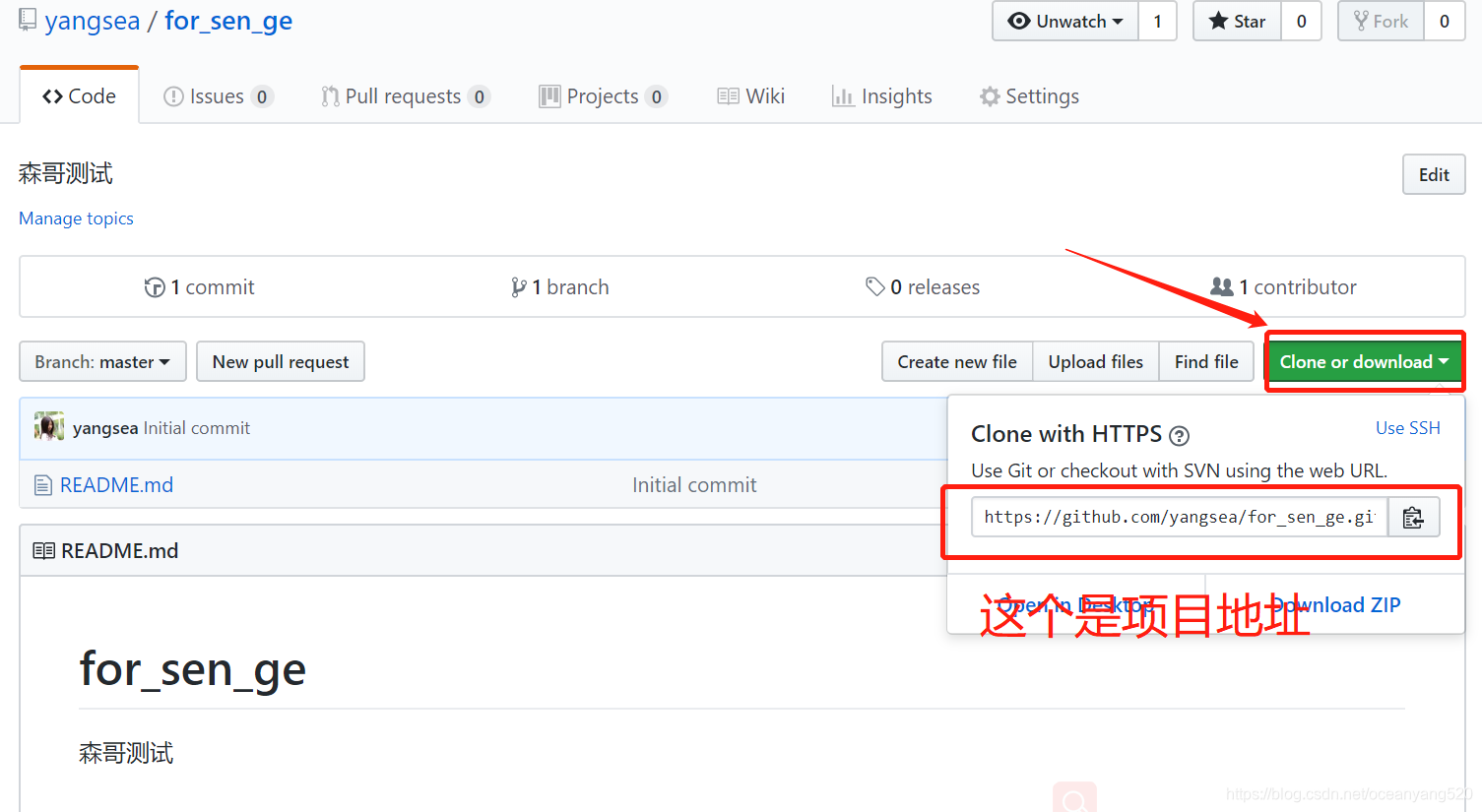Click the yangsea avatar thumbnail
1482x812 pixels.
click(49, 427)
